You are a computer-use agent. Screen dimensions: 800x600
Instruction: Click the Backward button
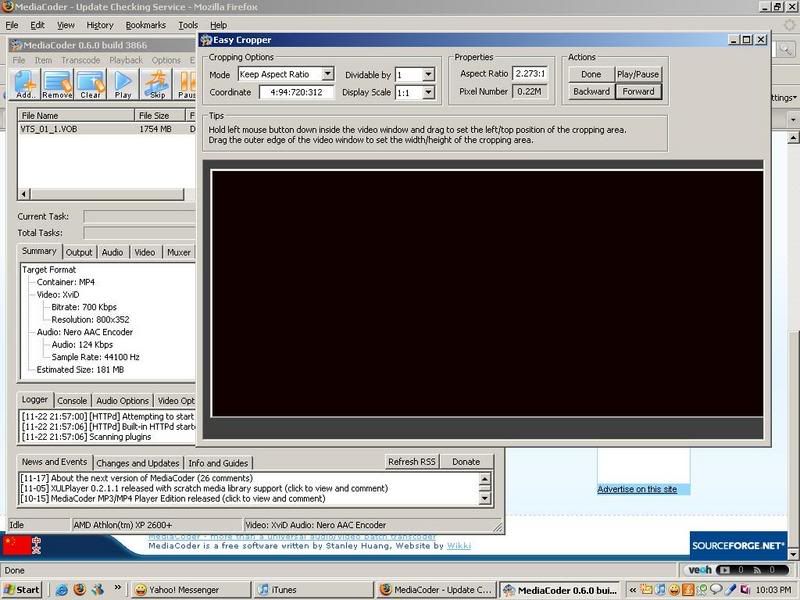(x=591, y=91)
